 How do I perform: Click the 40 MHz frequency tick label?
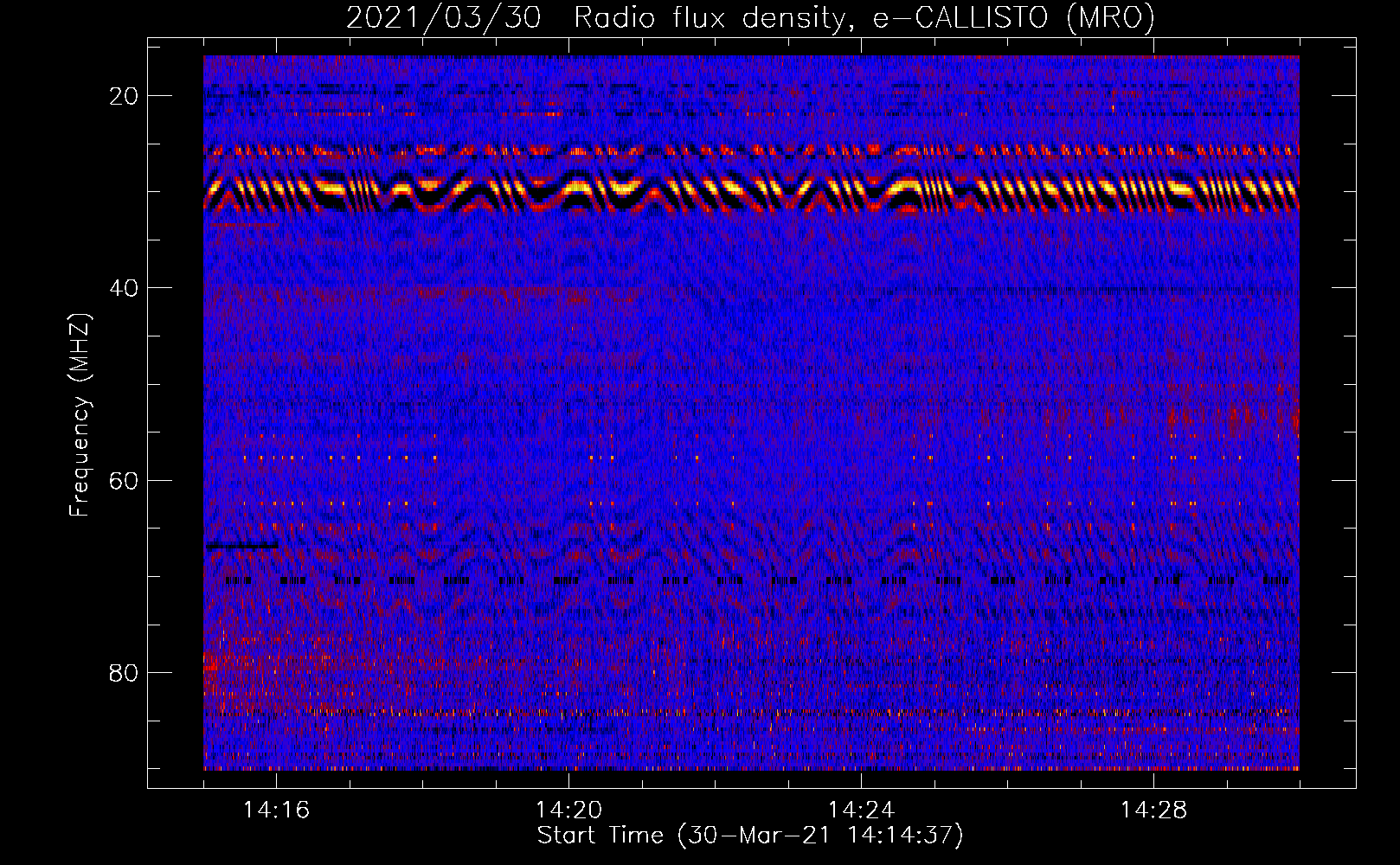(124, 288)
